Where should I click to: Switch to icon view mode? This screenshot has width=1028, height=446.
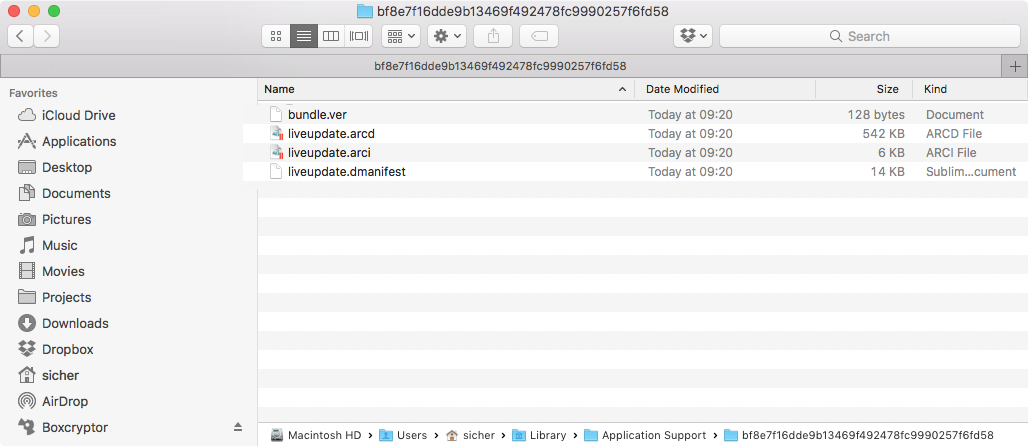click(276, 36)
